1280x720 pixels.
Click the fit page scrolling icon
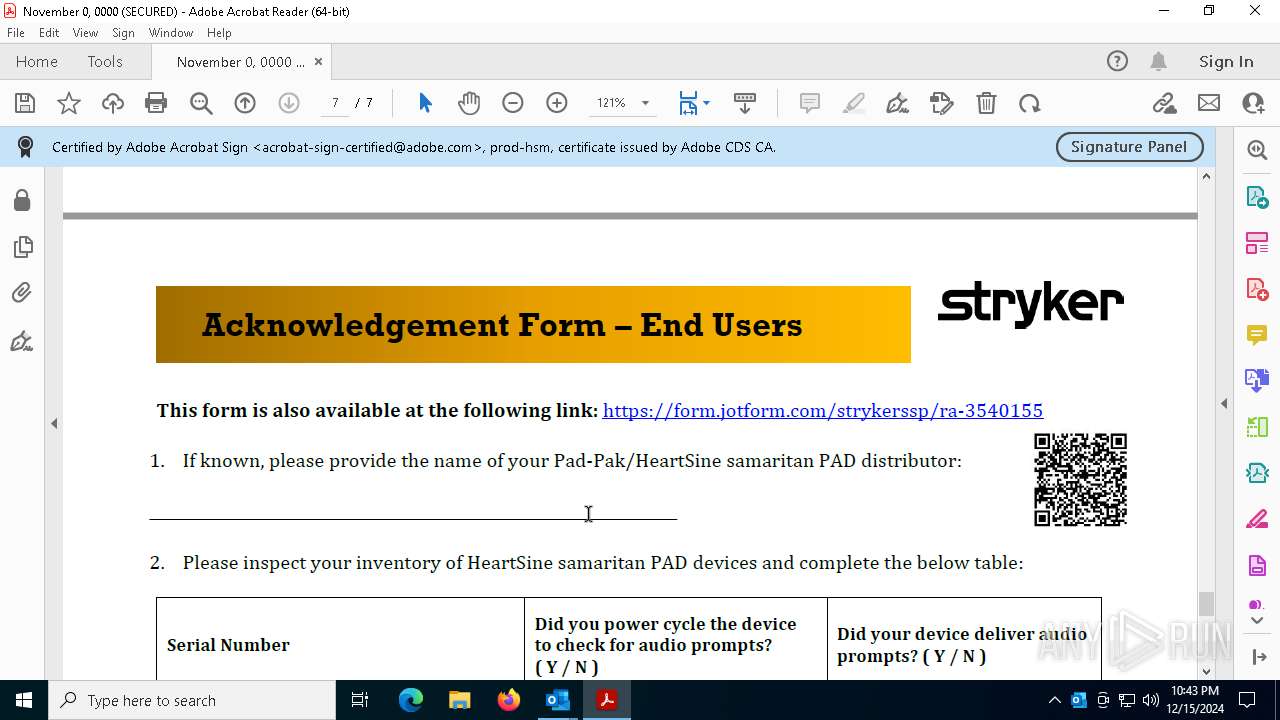(688, 103)
